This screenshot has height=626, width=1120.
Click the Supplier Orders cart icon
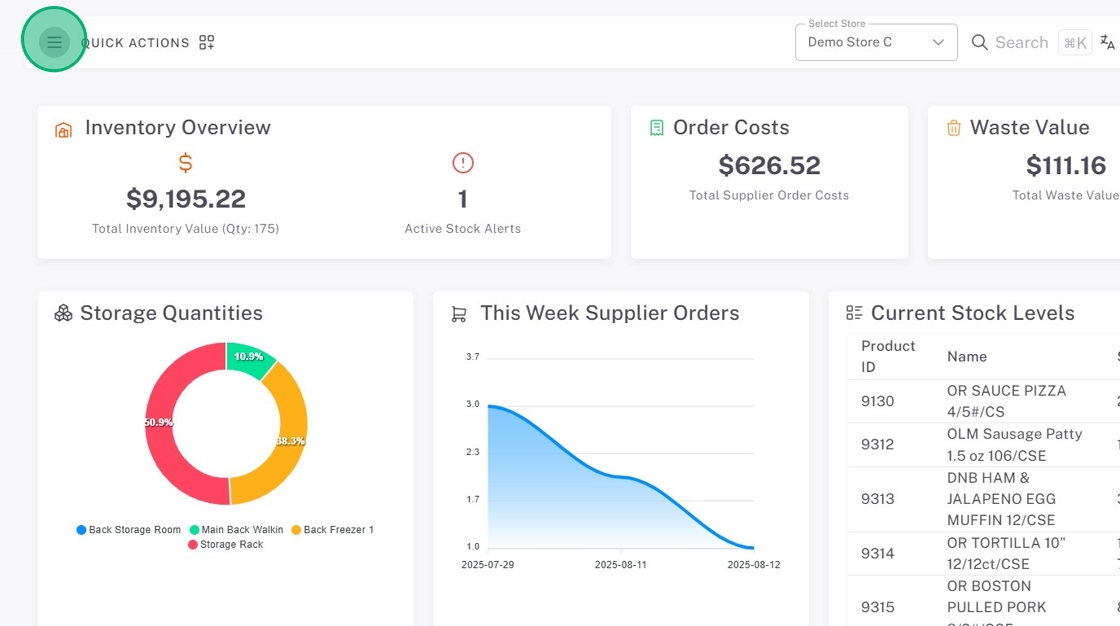459,314
